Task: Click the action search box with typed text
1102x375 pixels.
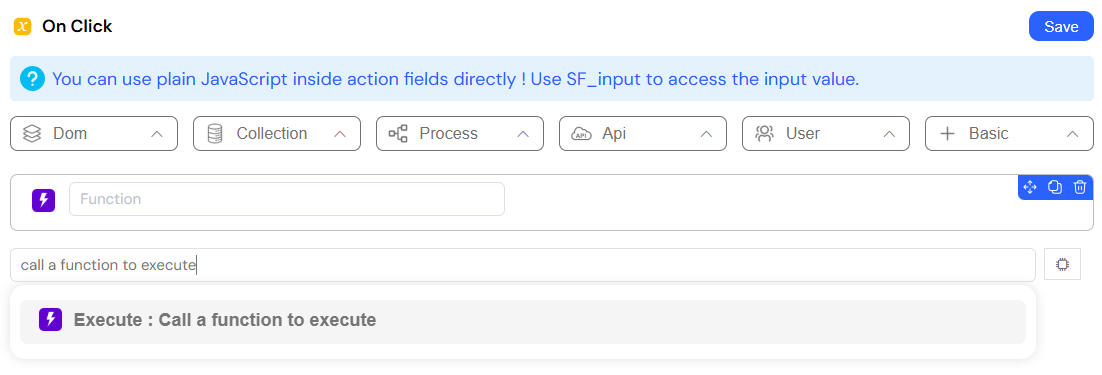Action: (523, 265)
